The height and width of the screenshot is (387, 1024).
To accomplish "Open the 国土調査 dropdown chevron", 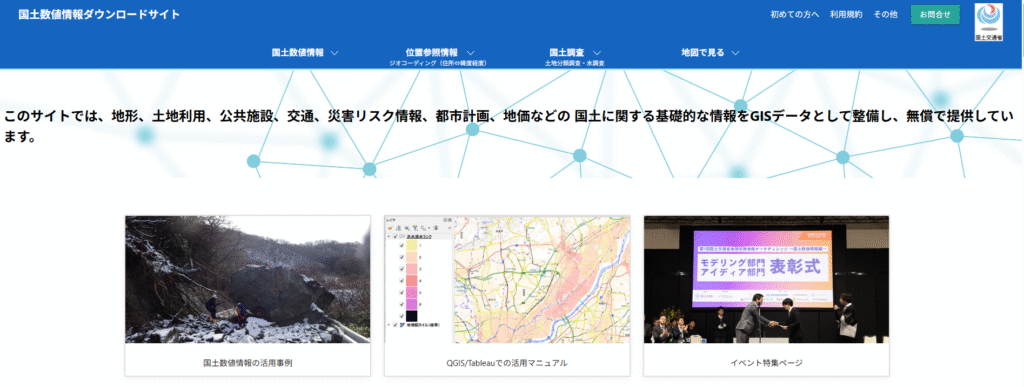I will pyautogui.click(x=597, y=53).
